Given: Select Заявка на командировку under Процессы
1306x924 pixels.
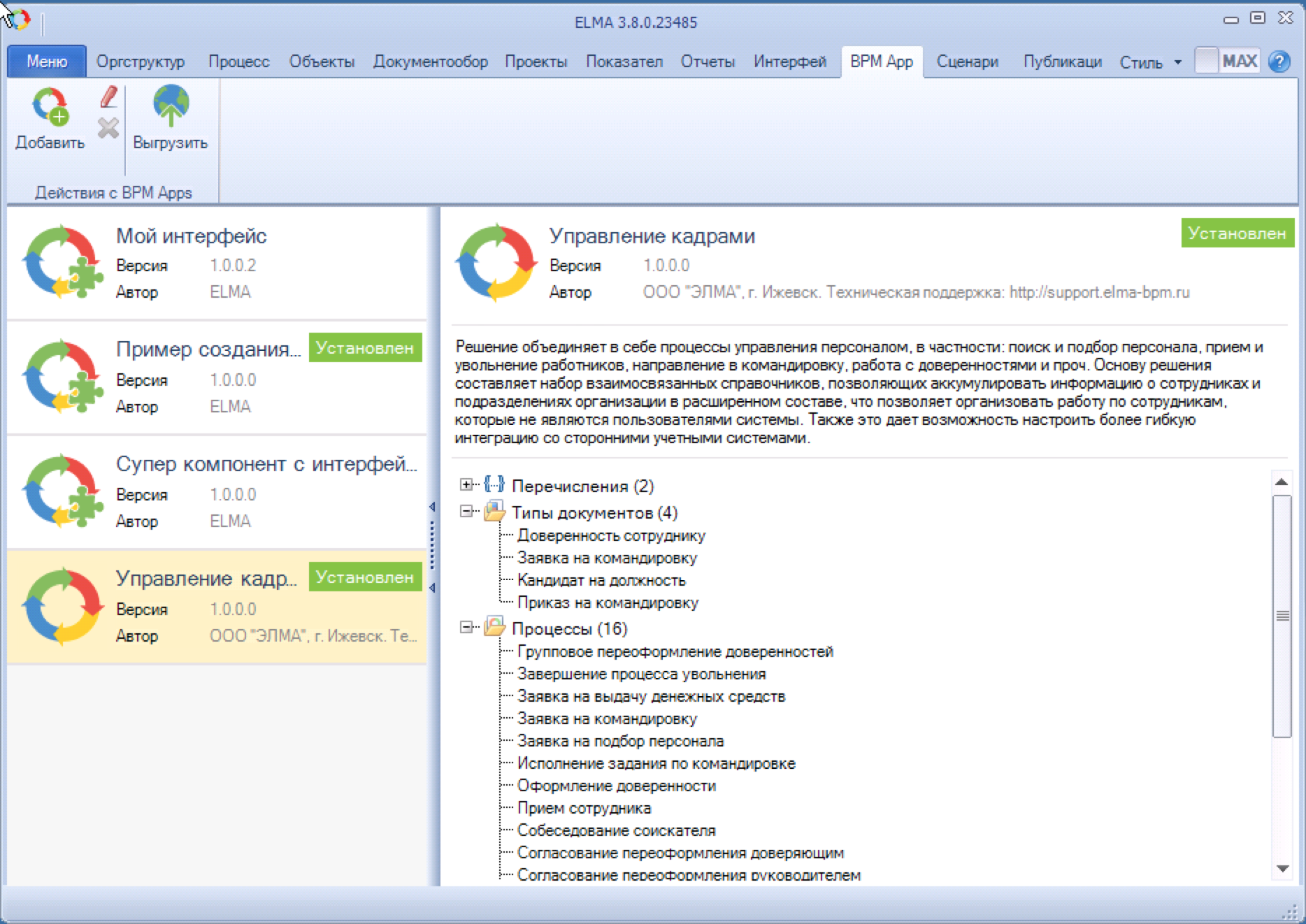Looking at the screenshot, I should coord(607,719).
